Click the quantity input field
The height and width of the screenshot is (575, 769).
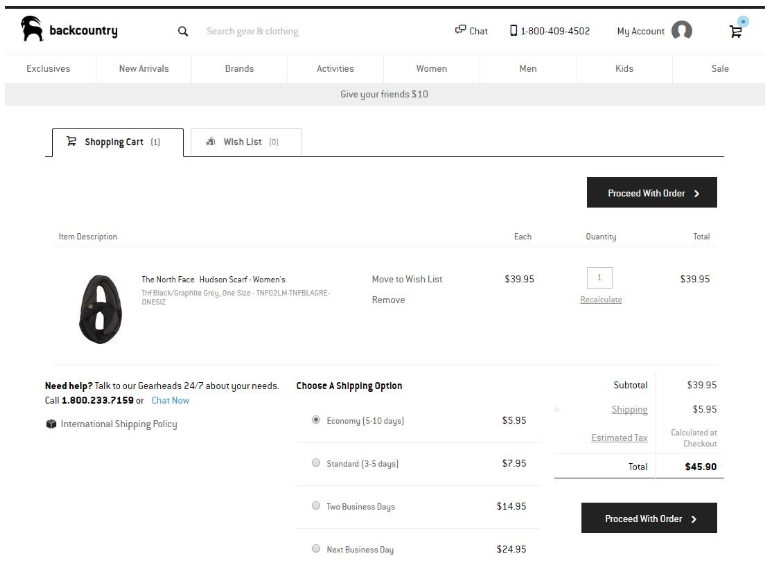(x=599, y=278)
